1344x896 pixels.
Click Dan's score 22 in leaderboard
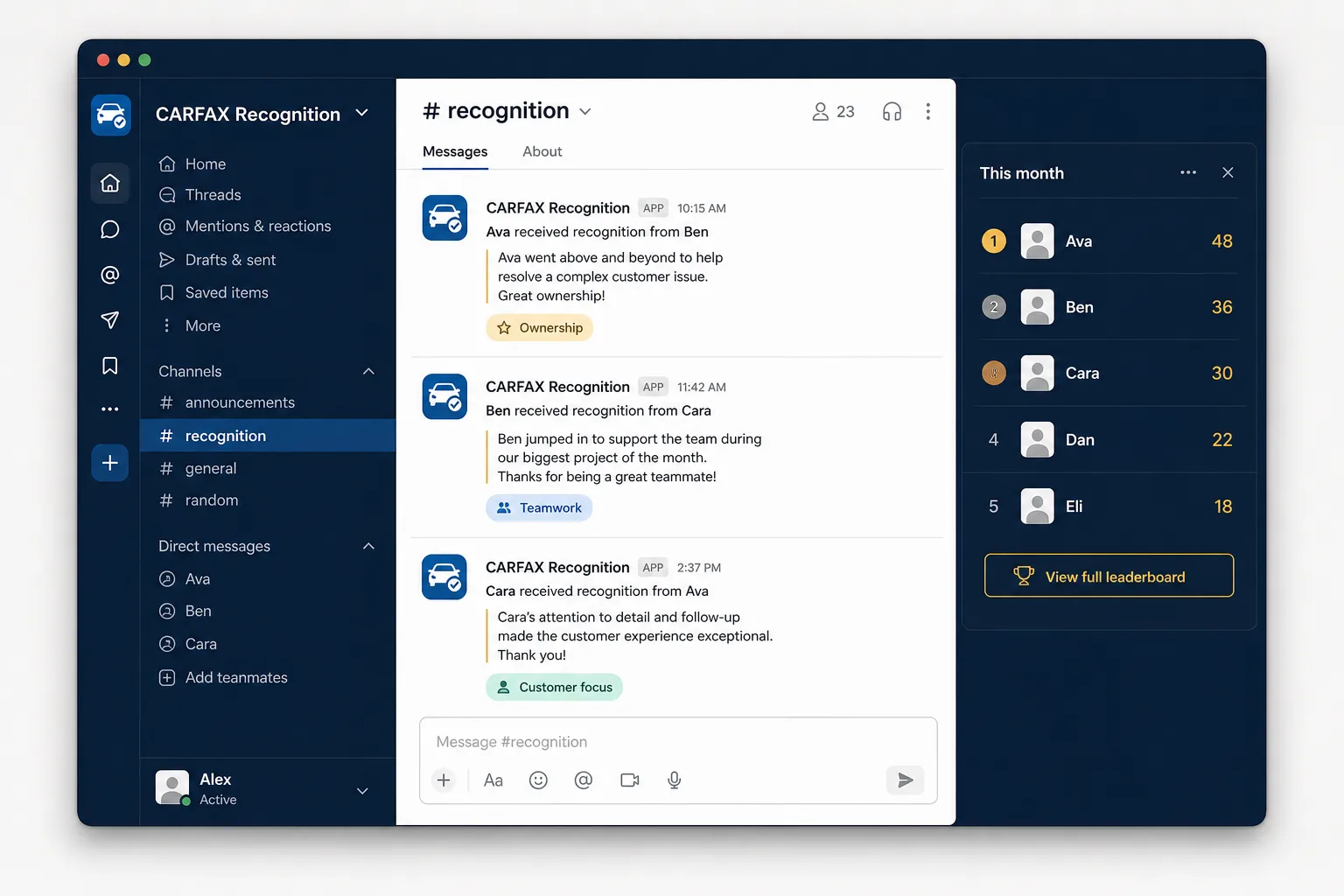(1222, 440)
